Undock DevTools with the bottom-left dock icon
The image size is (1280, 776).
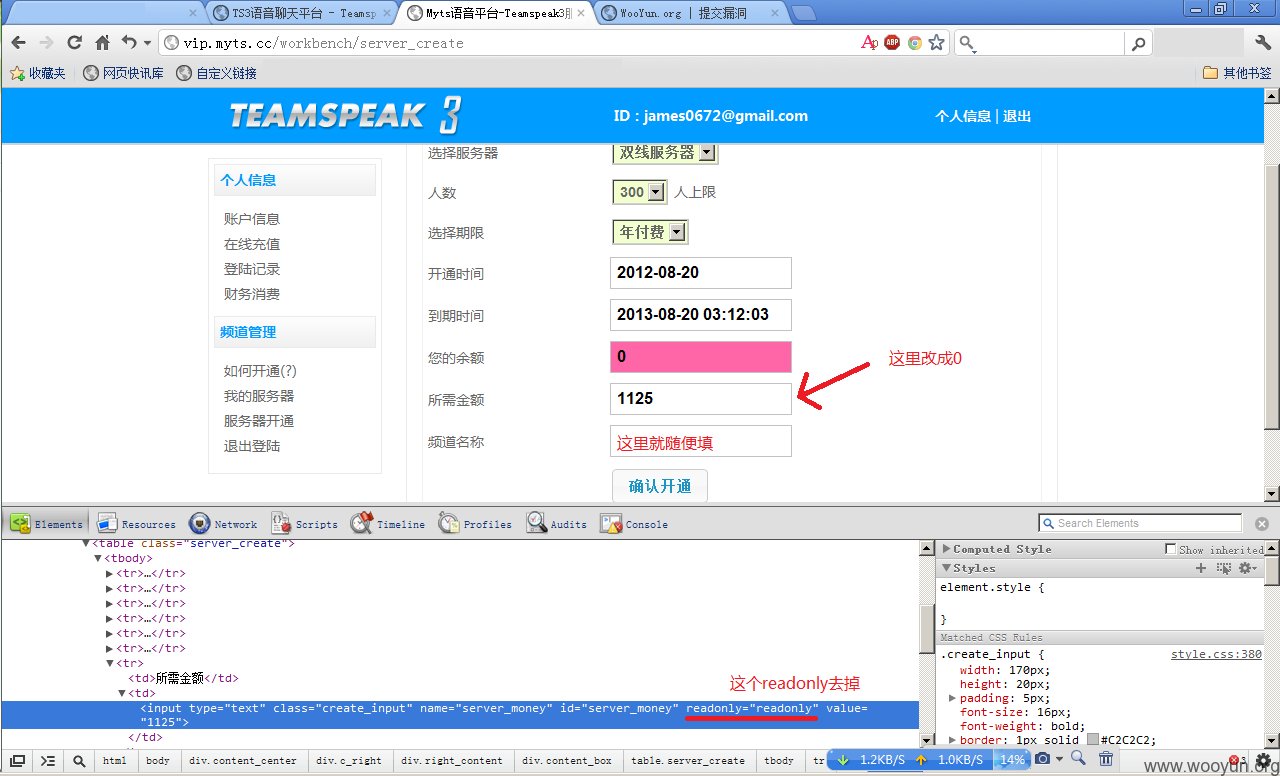(17, 761)
